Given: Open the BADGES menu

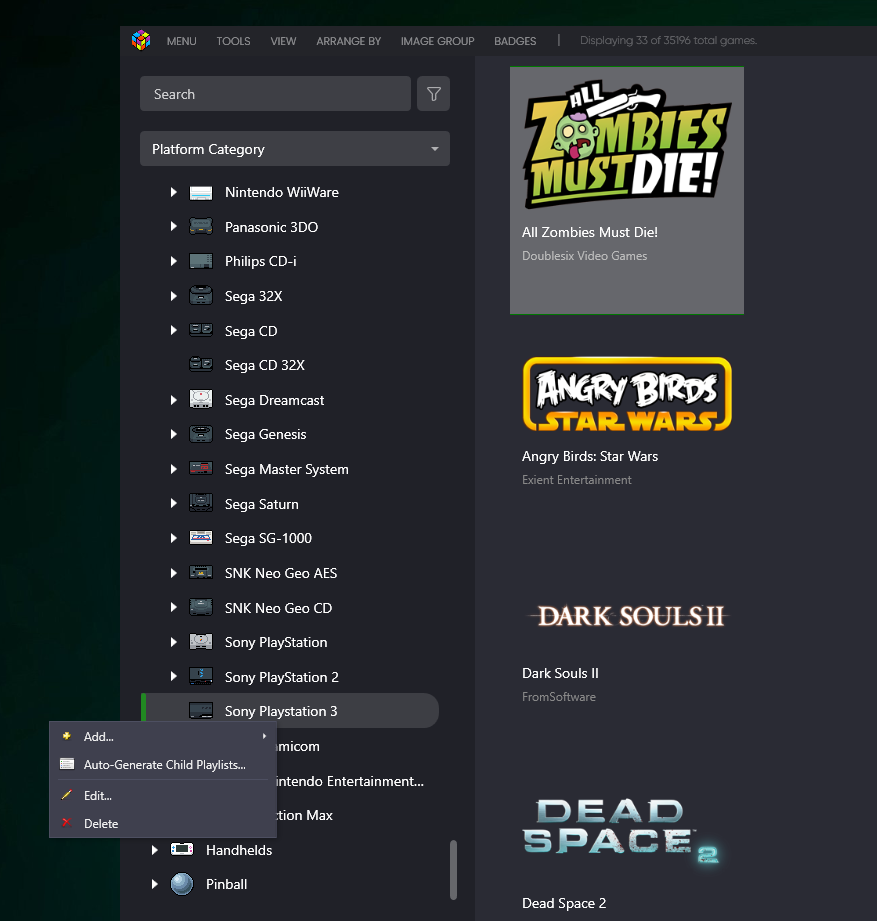Looking at the screenshot, I should [x=515, y=41].
